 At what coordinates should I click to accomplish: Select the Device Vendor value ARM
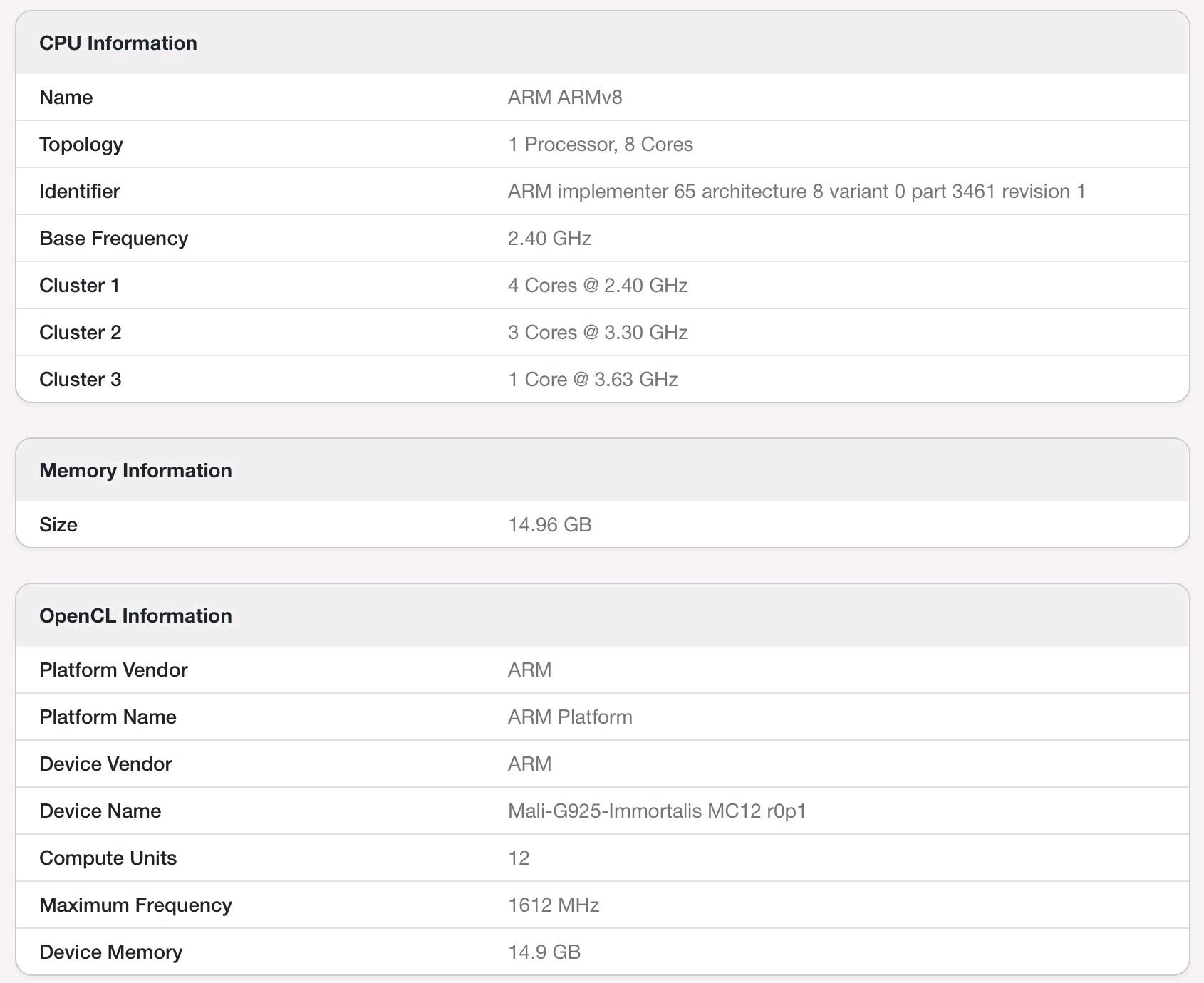(530, 764)
